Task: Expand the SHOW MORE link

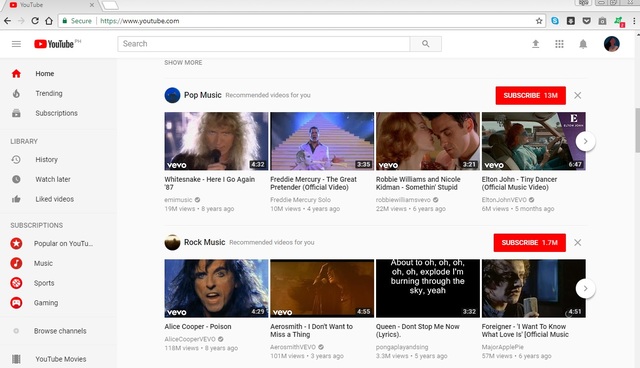Action: [x=183, y=62]
